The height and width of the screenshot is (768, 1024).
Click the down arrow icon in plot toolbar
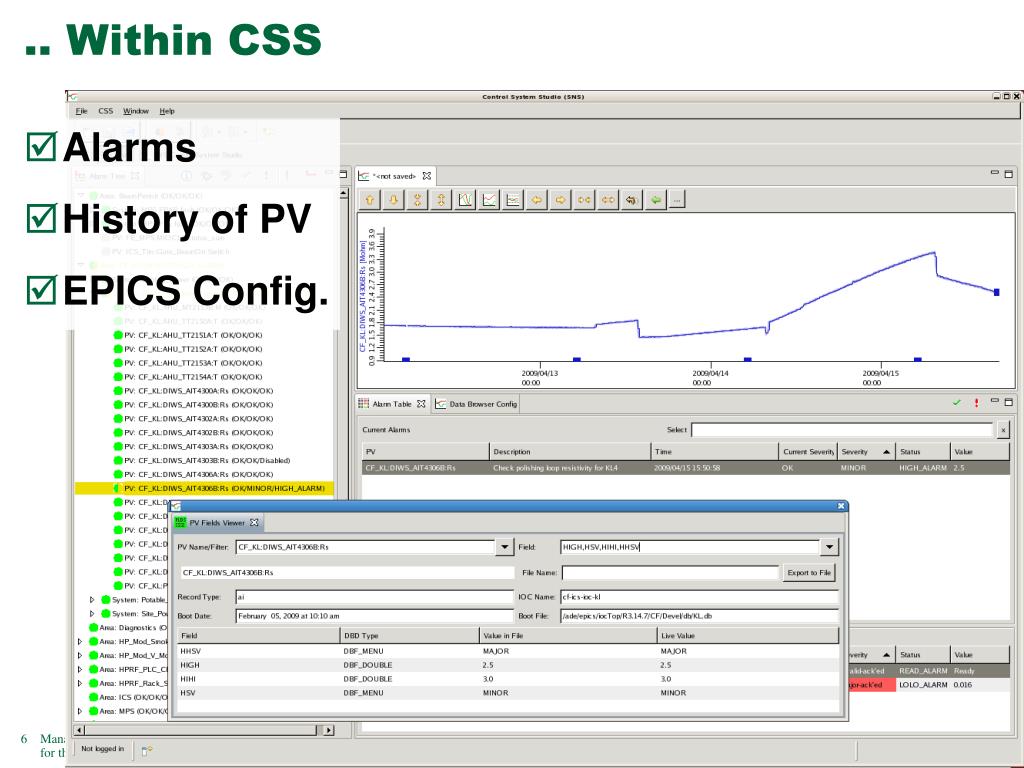tap(394, 200)
